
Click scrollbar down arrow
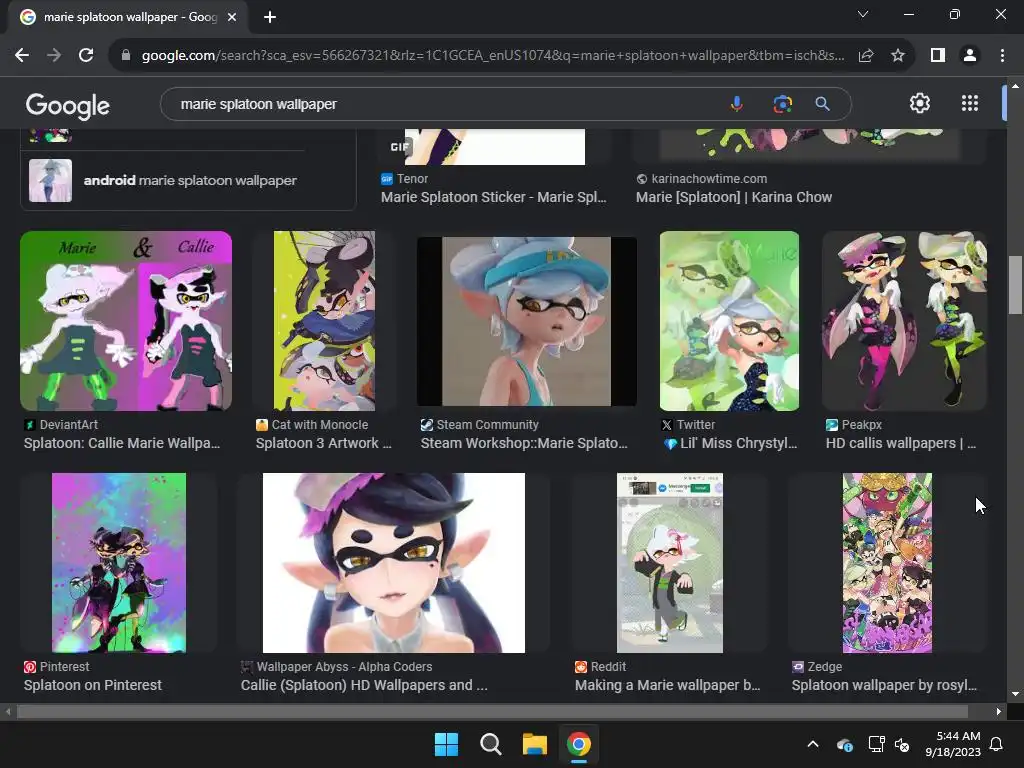tap(1015, 694)
